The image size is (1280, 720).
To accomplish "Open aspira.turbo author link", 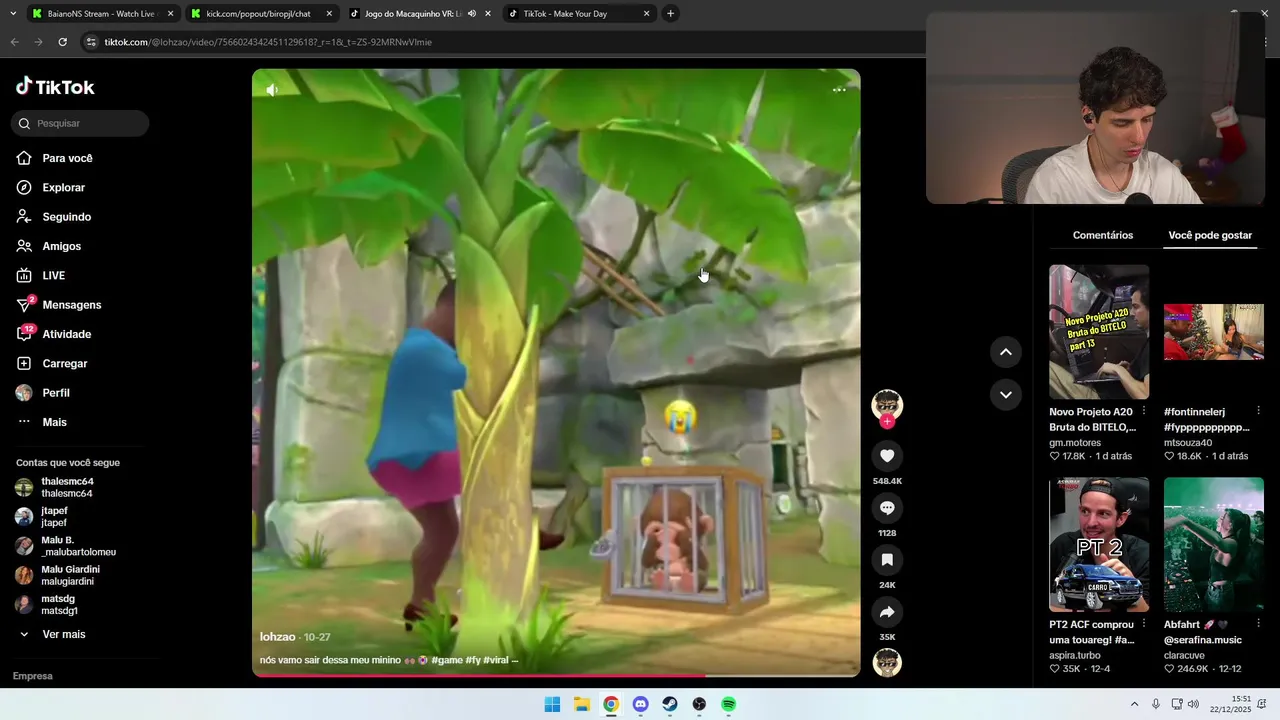I will point(1075,655).
